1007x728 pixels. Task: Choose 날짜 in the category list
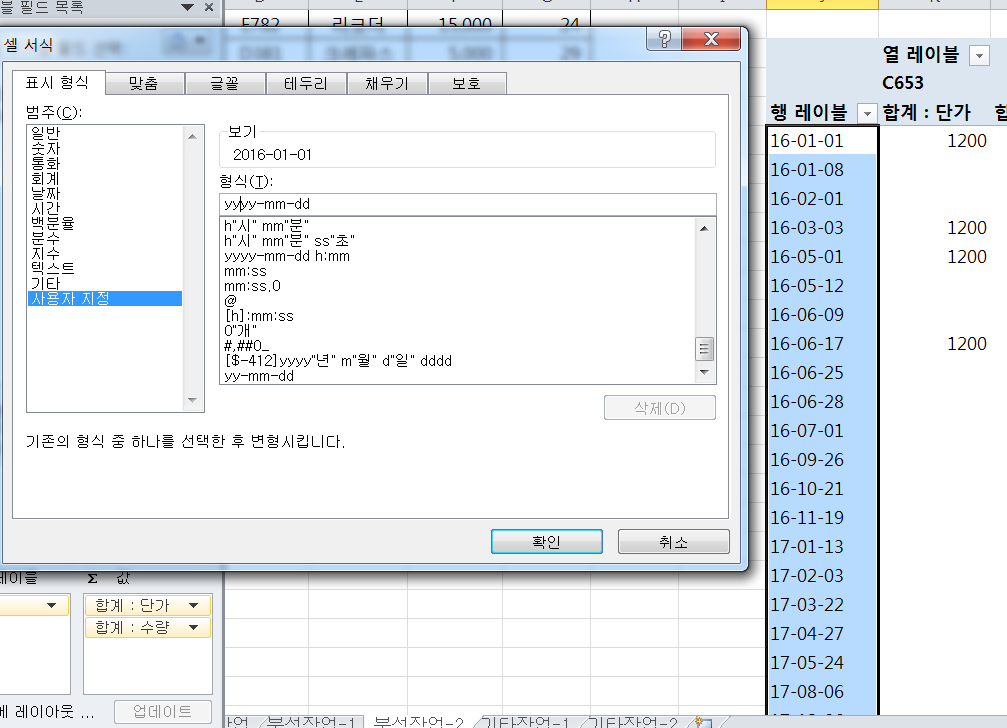click(x=45, y=192)
